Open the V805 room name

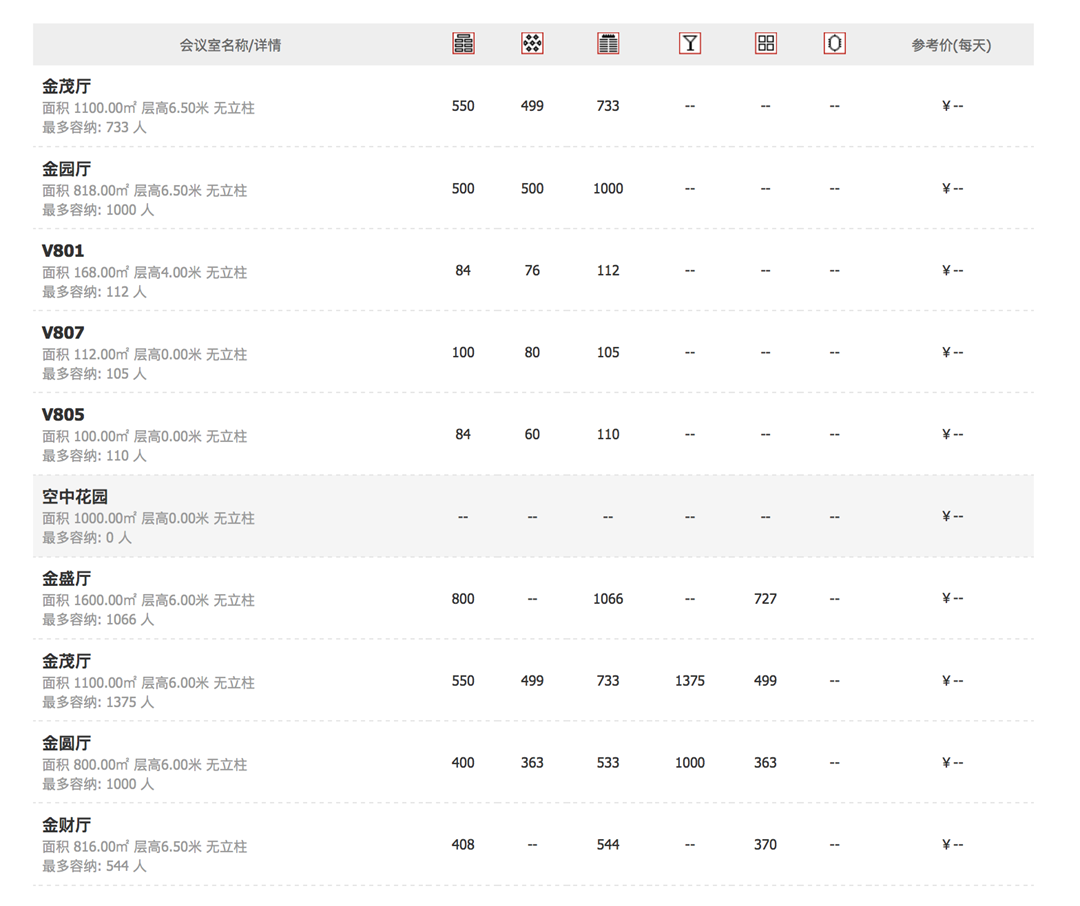63,415
